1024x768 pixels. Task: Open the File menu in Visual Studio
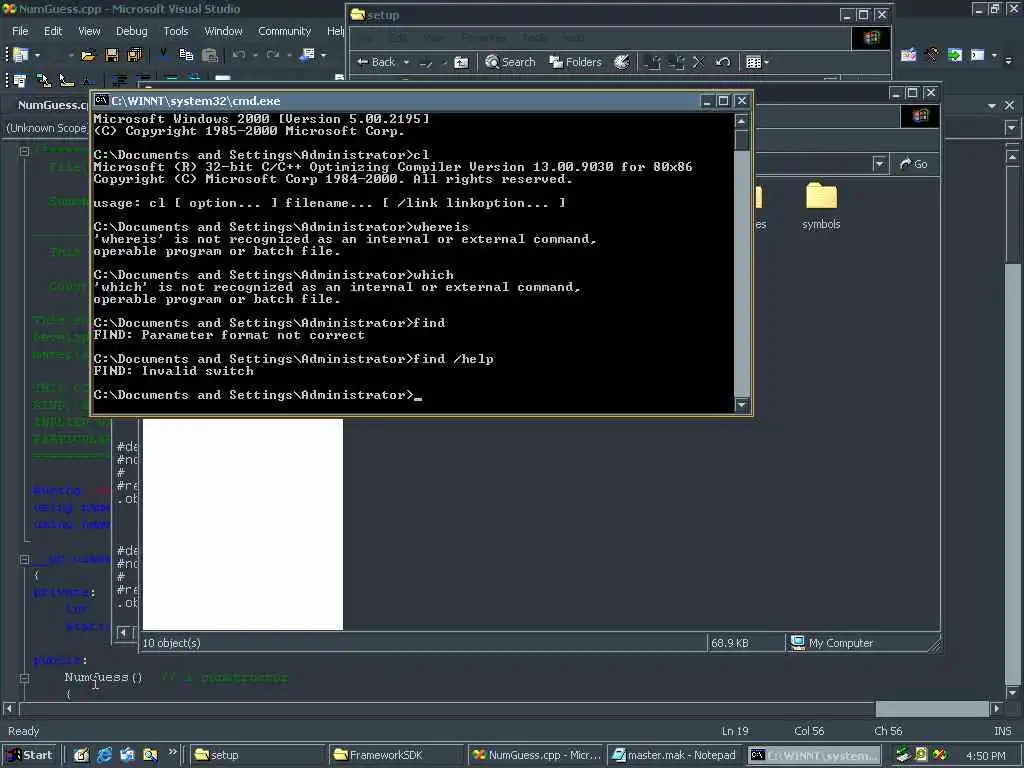(x=20, y=31)
